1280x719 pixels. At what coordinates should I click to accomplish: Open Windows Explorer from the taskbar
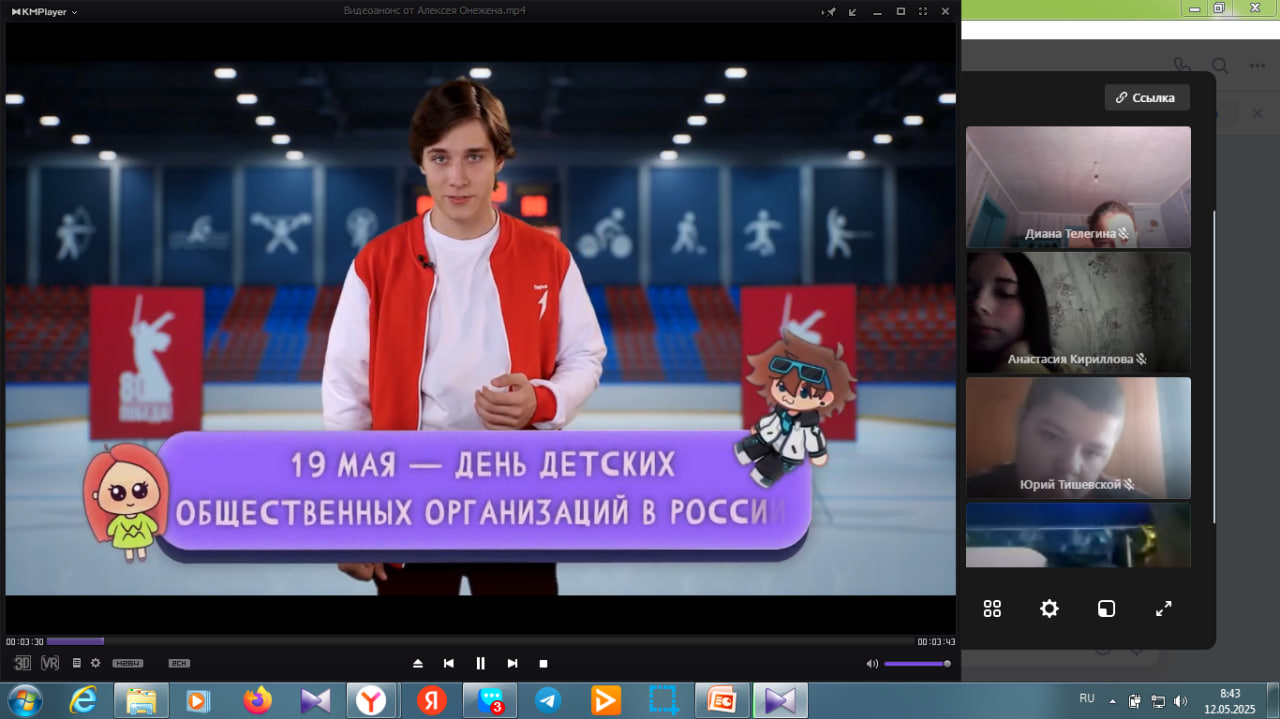point(141,700)
